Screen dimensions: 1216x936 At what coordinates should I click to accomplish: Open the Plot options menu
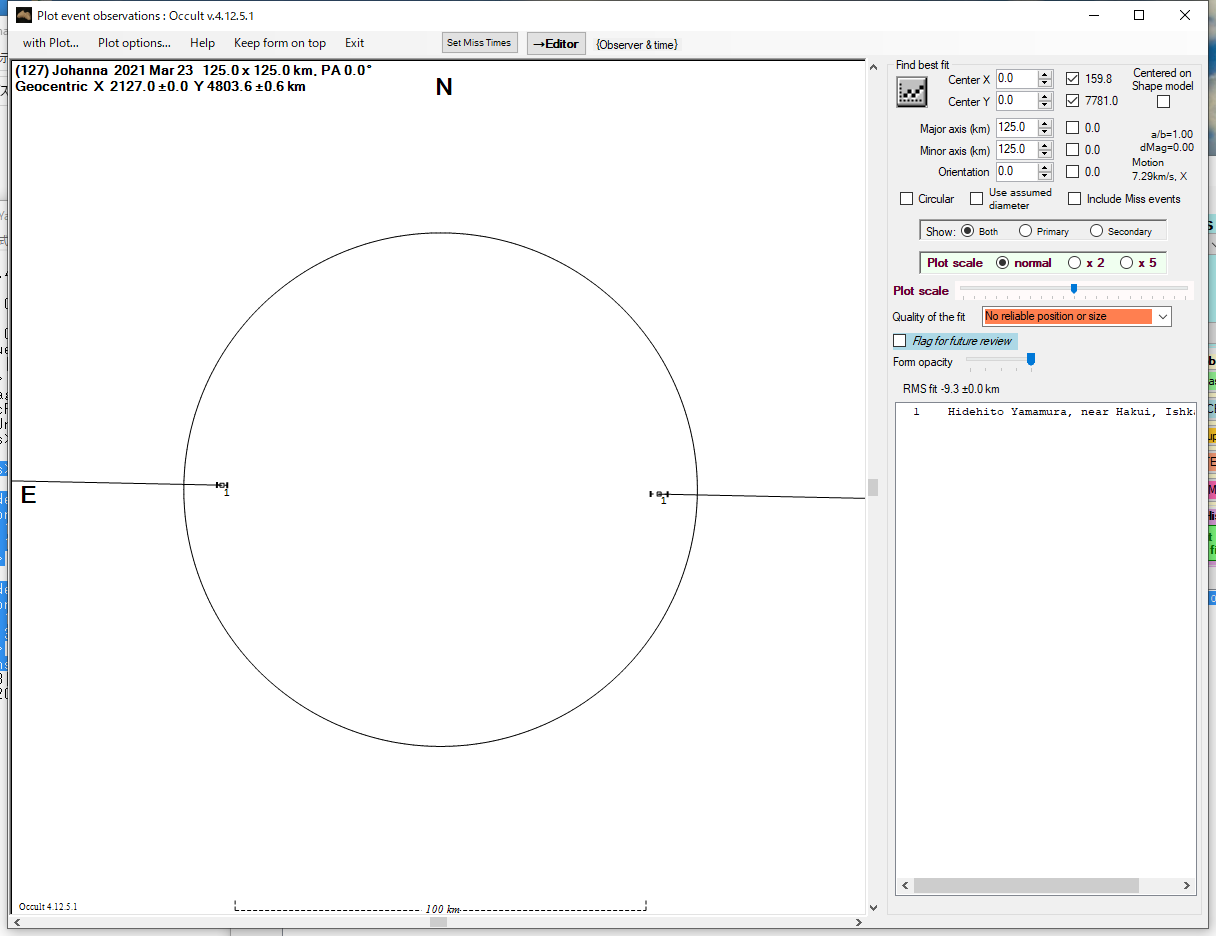pos(134,43)
